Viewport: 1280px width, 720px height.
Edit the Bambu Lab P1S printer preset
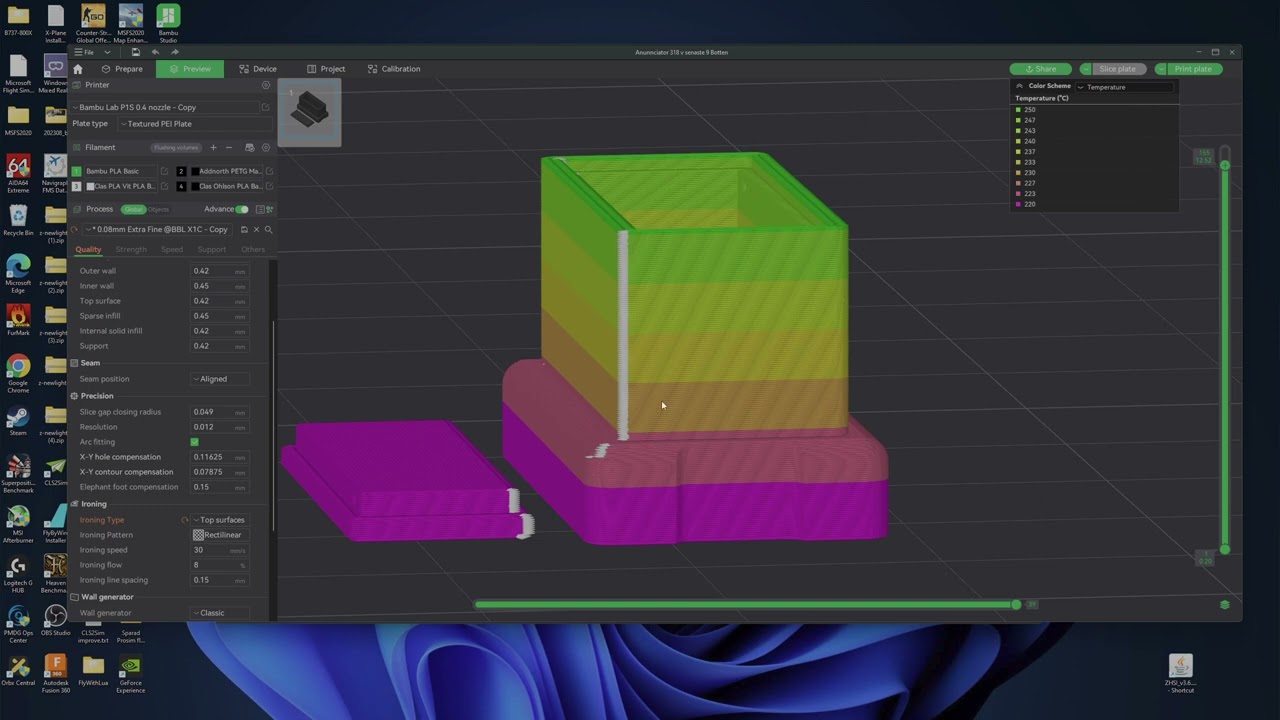tap(265, 107)
